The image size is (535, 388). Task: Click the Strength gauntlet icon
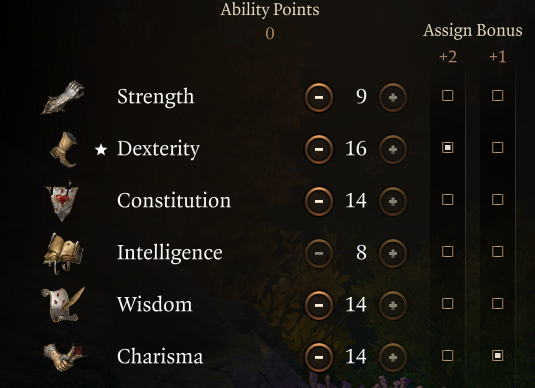(x=63, y=97)
